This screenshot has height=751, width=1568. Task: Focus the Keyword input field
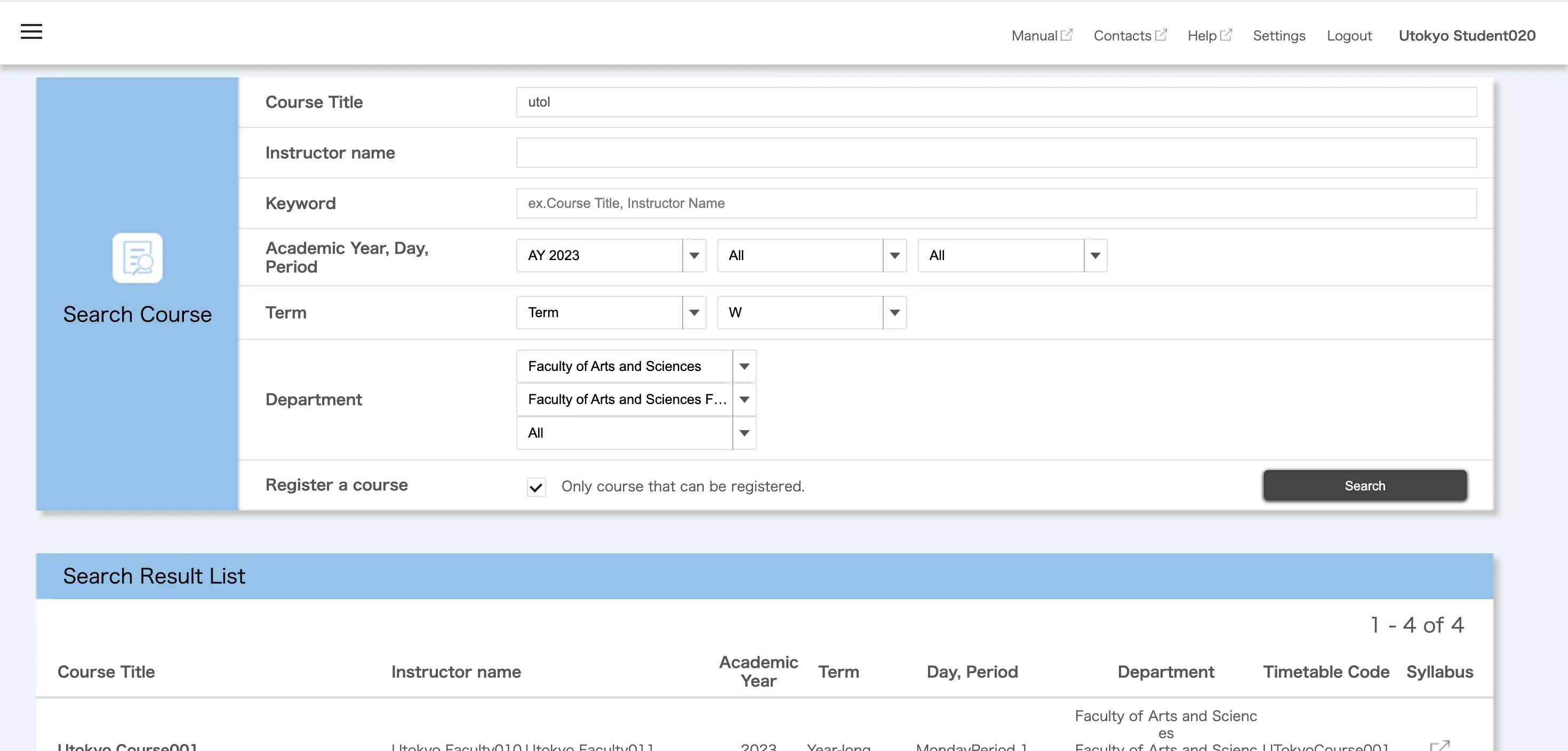tap(996, 203)
